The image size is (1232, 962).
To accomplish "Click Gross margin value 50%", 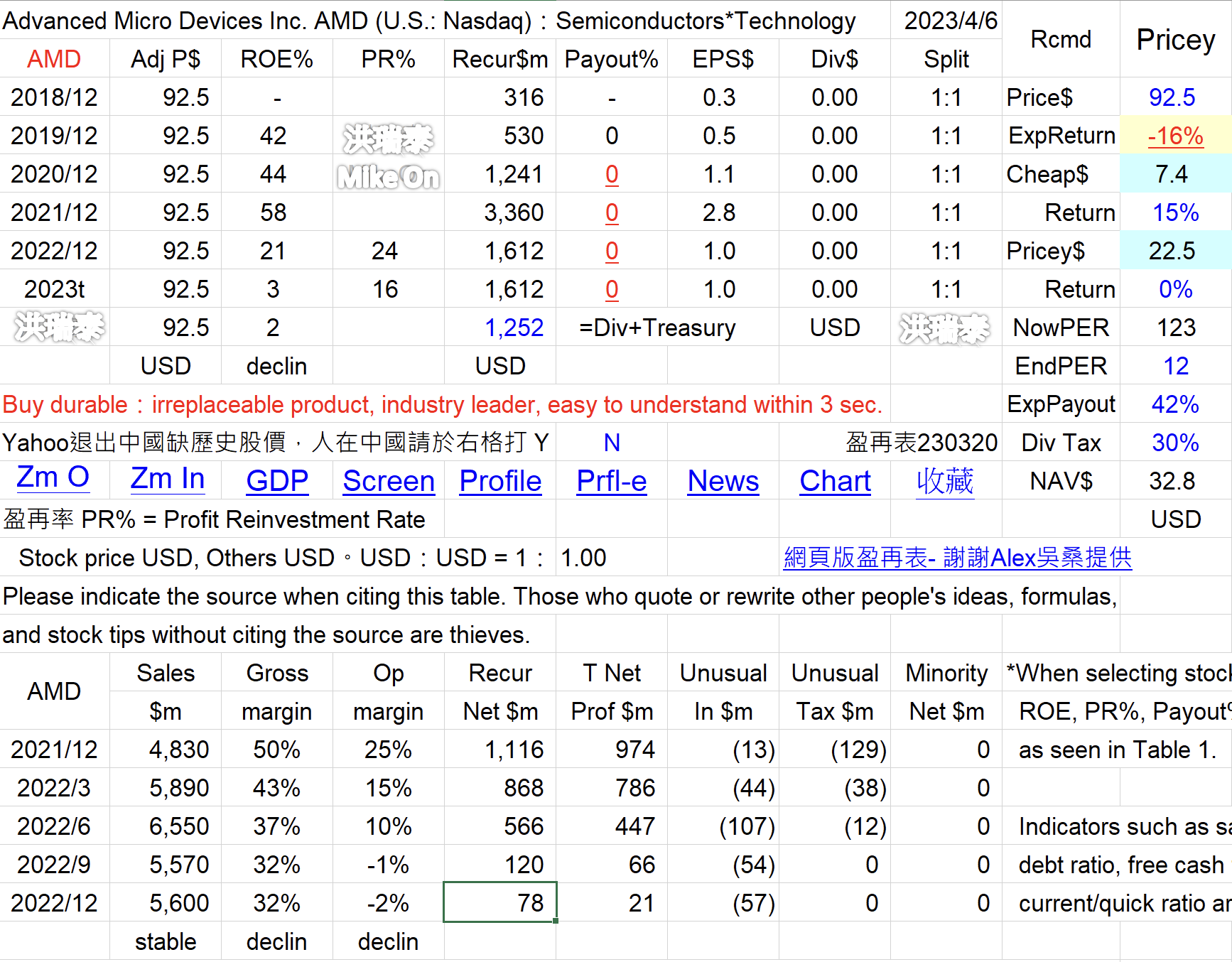I will coord(277,750).
